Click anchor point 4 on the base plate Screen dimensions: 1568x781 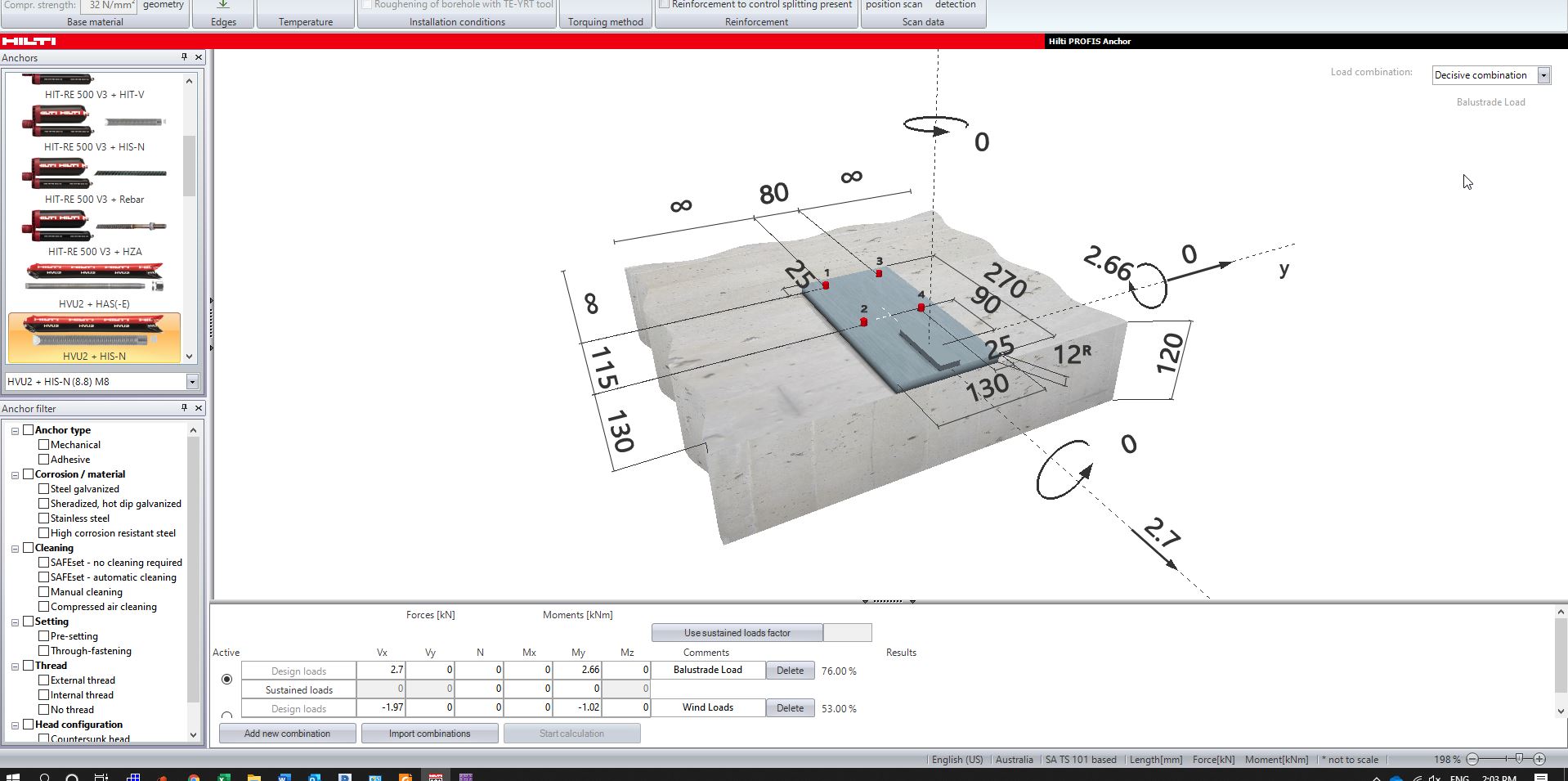pos(921,307)
